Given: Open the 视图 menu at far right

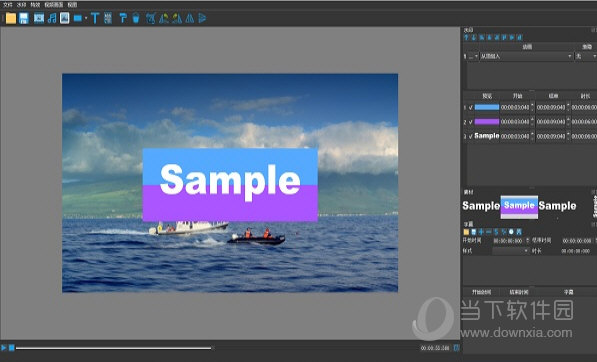Looking at the screenshot, I should [72, 5].
